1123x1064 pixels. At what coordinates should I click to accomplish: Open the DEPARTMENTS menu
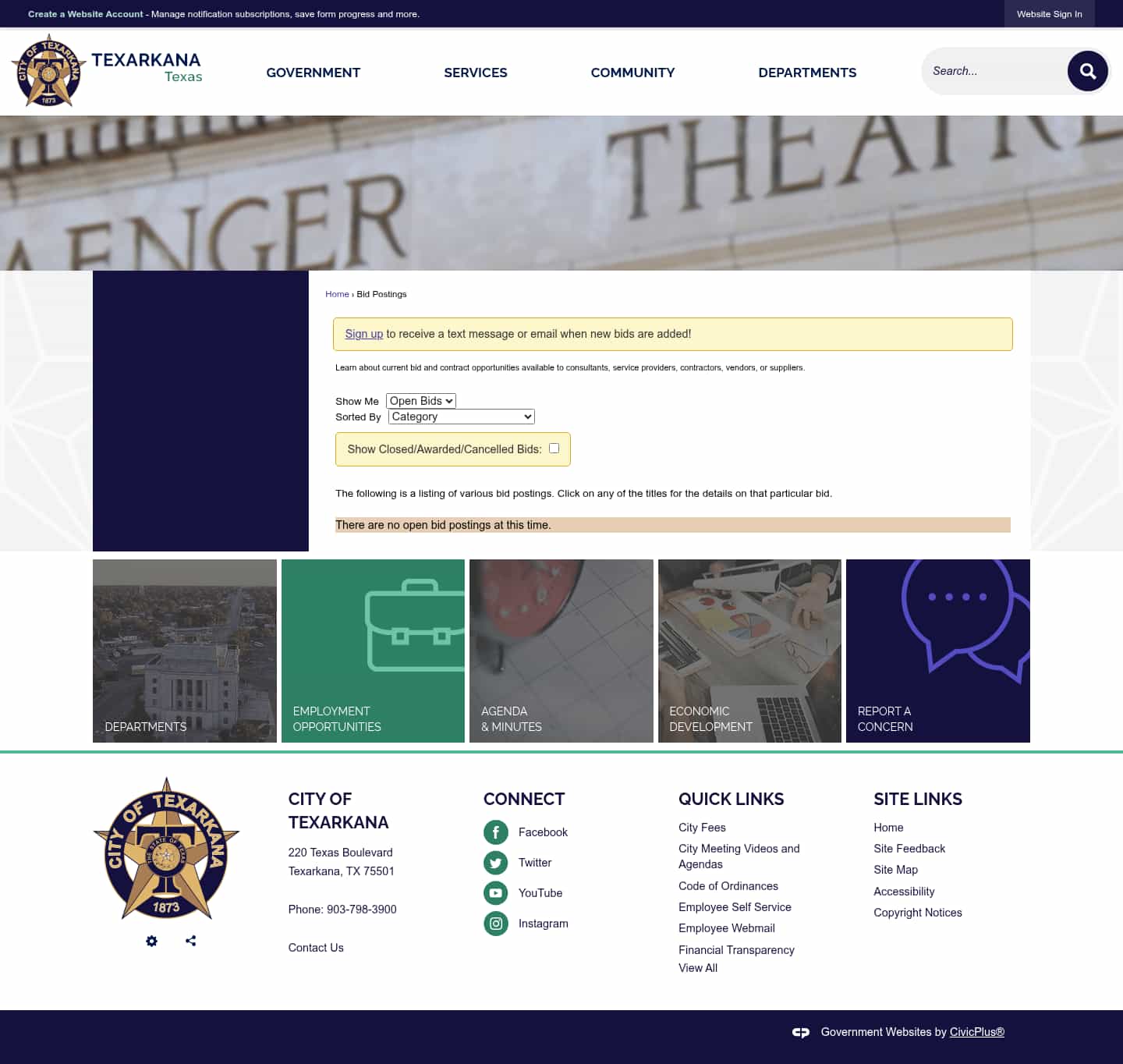(x=807, y=73)
